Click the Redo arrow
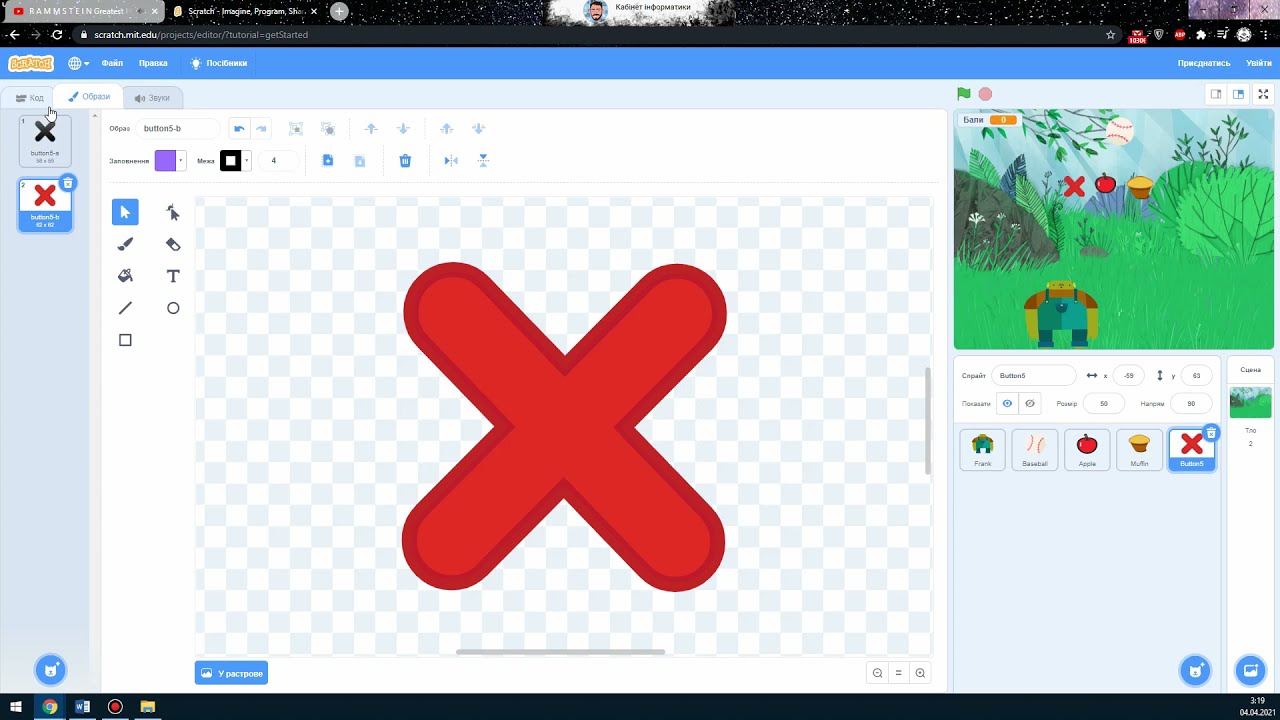 point(261,129)
